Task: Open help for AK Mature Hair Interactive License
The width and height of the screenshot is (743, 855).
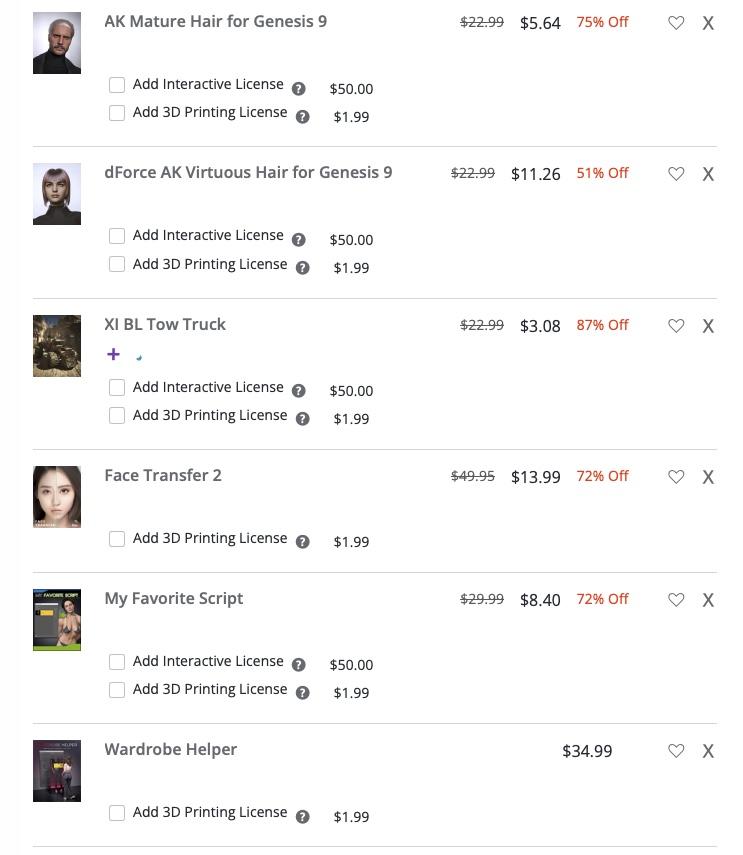Action: [298, 88]
